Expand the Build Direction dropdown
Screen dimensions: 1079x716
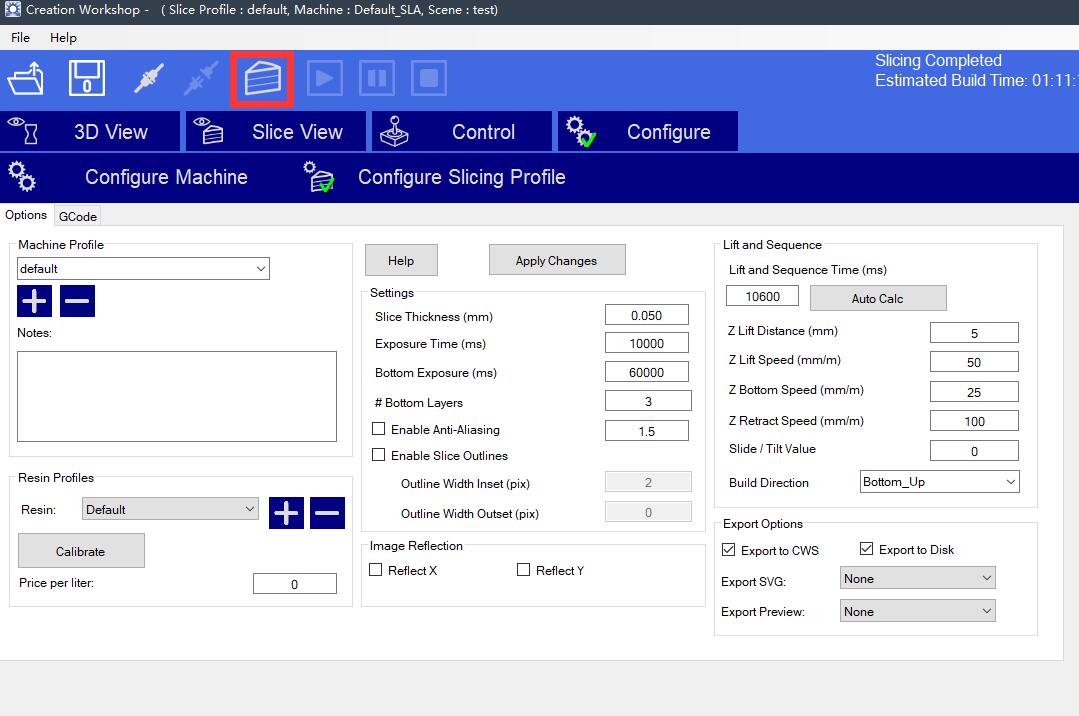pyautogui.click(x=939, y=482)
